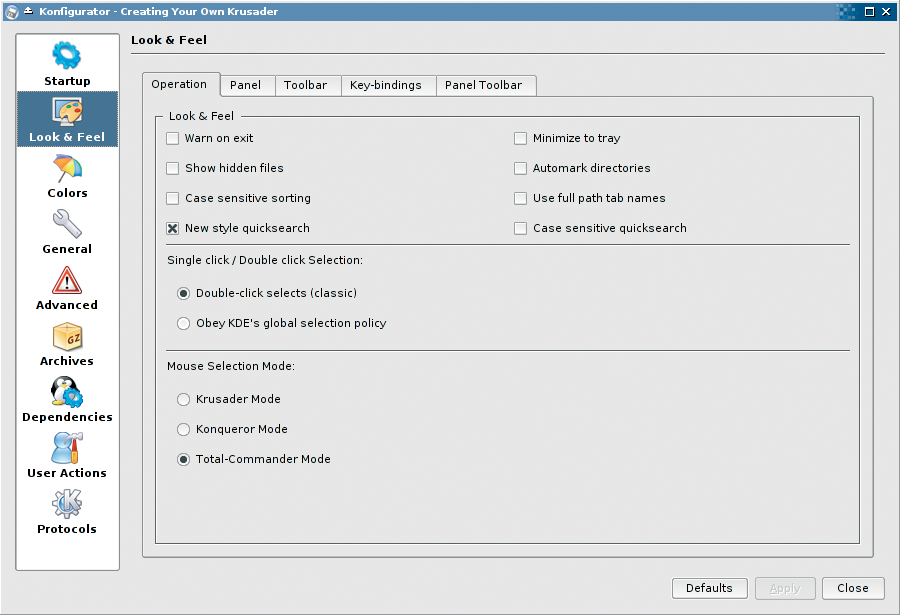Enable Minimize to tray
900x615 pixels.
click(521, 138)
